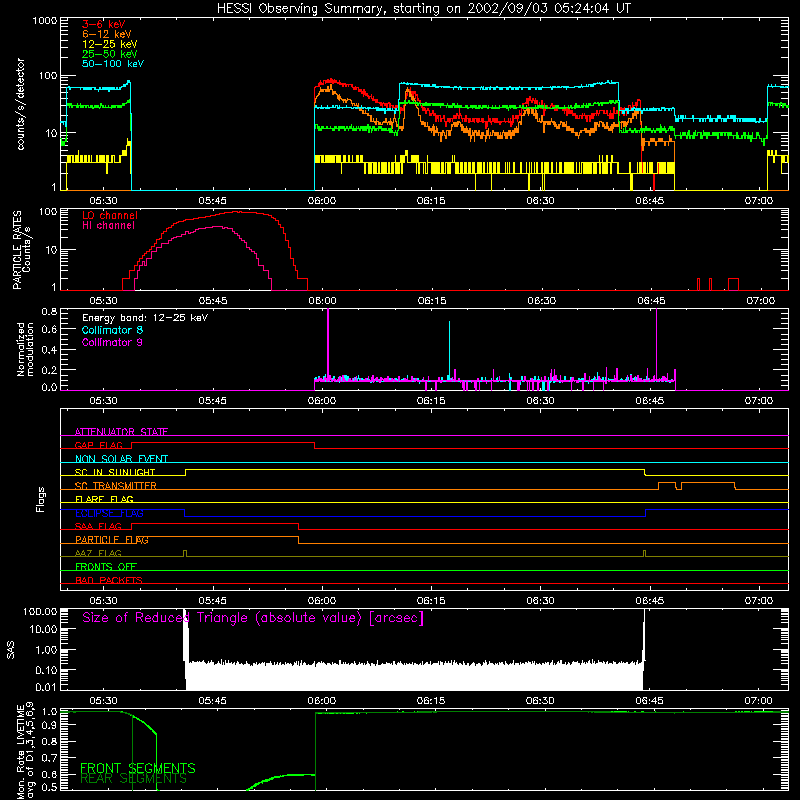Screen dimensions: 800x800
Task: Click the PARTICLE FLAG label
Action: [x=112, y=539]
